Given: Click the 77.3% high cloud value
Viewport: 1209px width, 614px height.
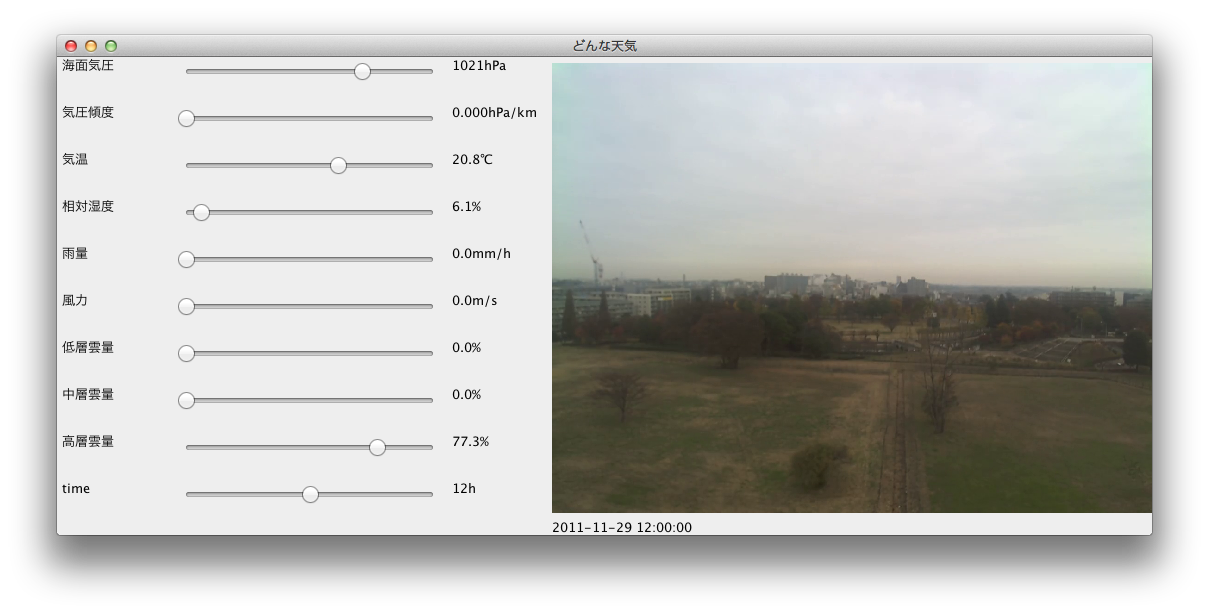Looking at the screenshot, I should (470, 442).
